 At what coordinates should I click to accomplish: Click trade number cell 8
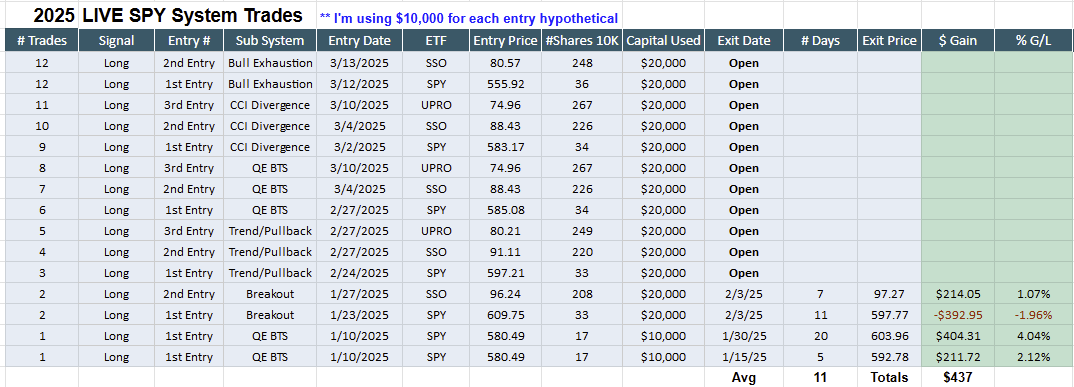pos(42,168)
